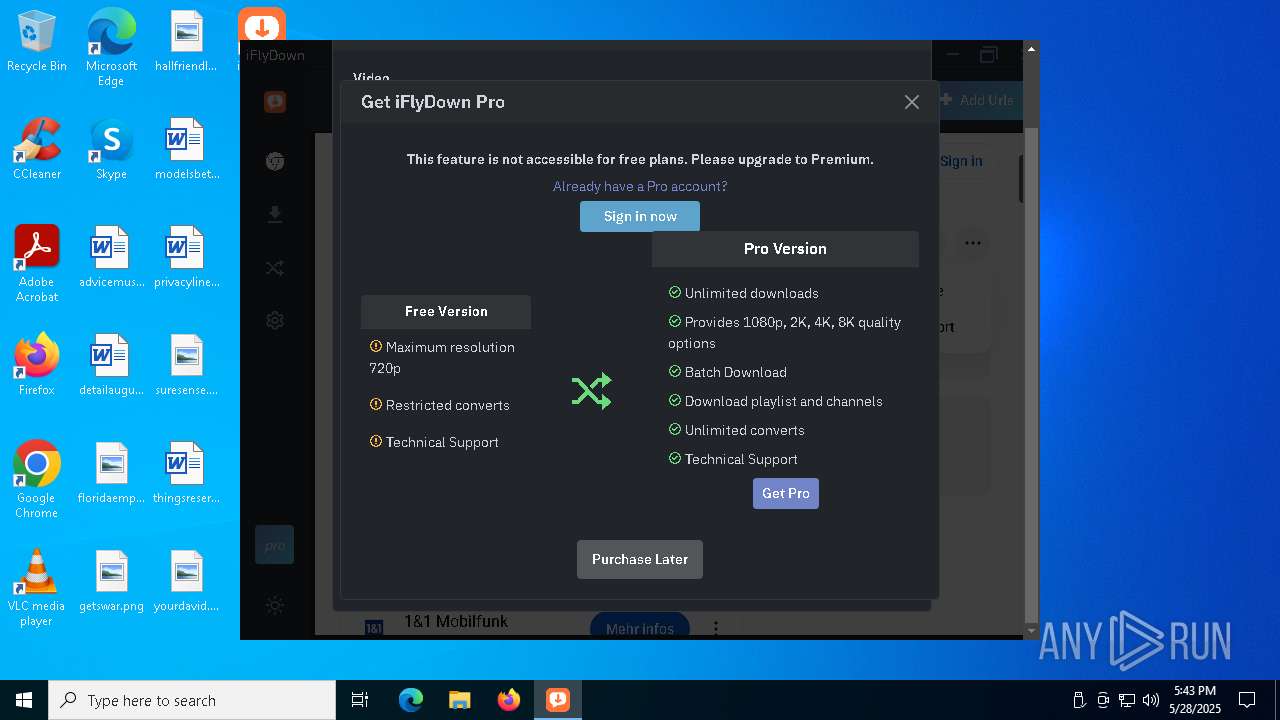Click the Unlimited converts feature line
Viewport: 1280px width, 720px height.
click(737, 430)
